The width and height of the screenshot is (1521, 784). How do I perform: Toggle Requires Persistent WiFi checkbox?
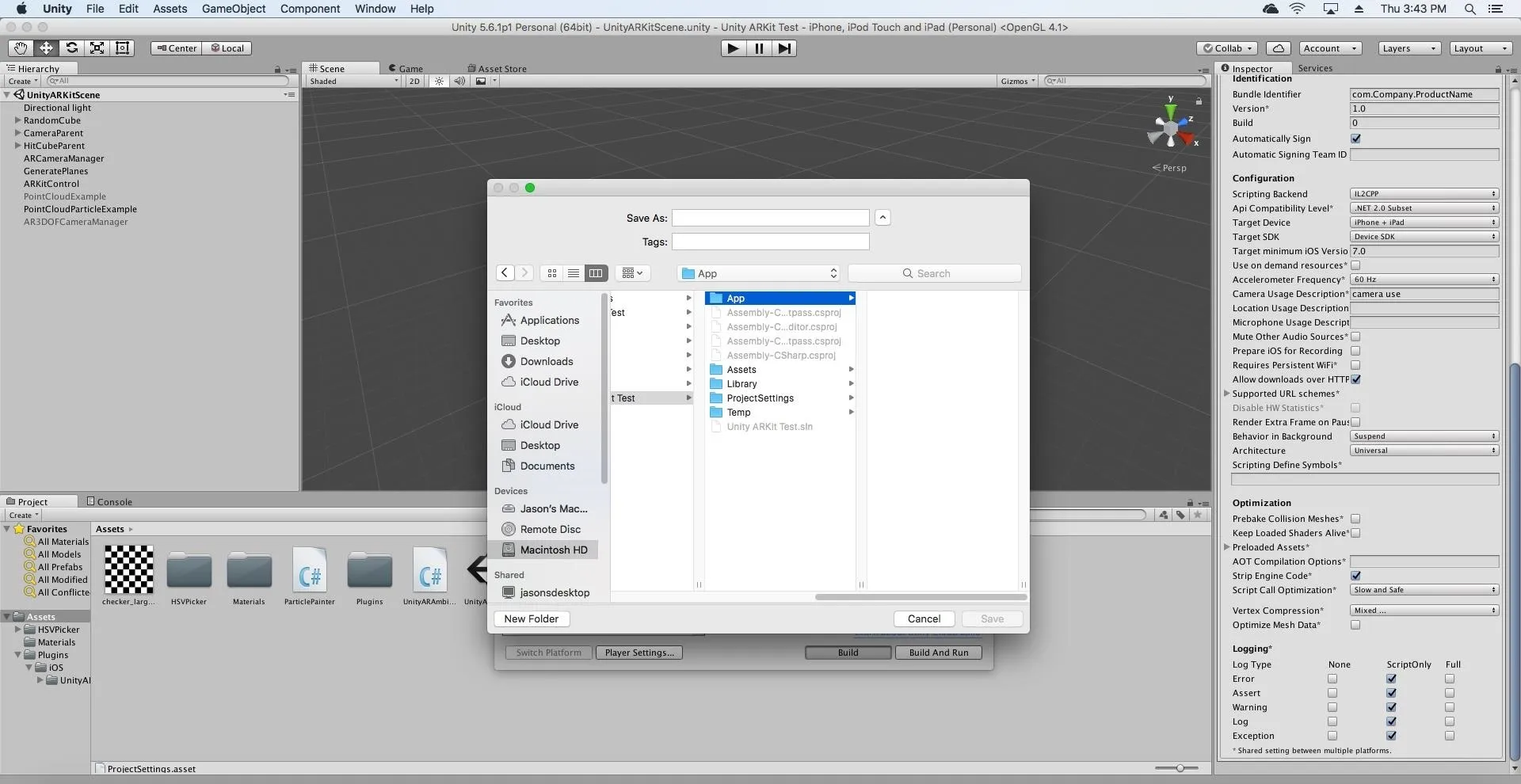tap(1355, 365)
